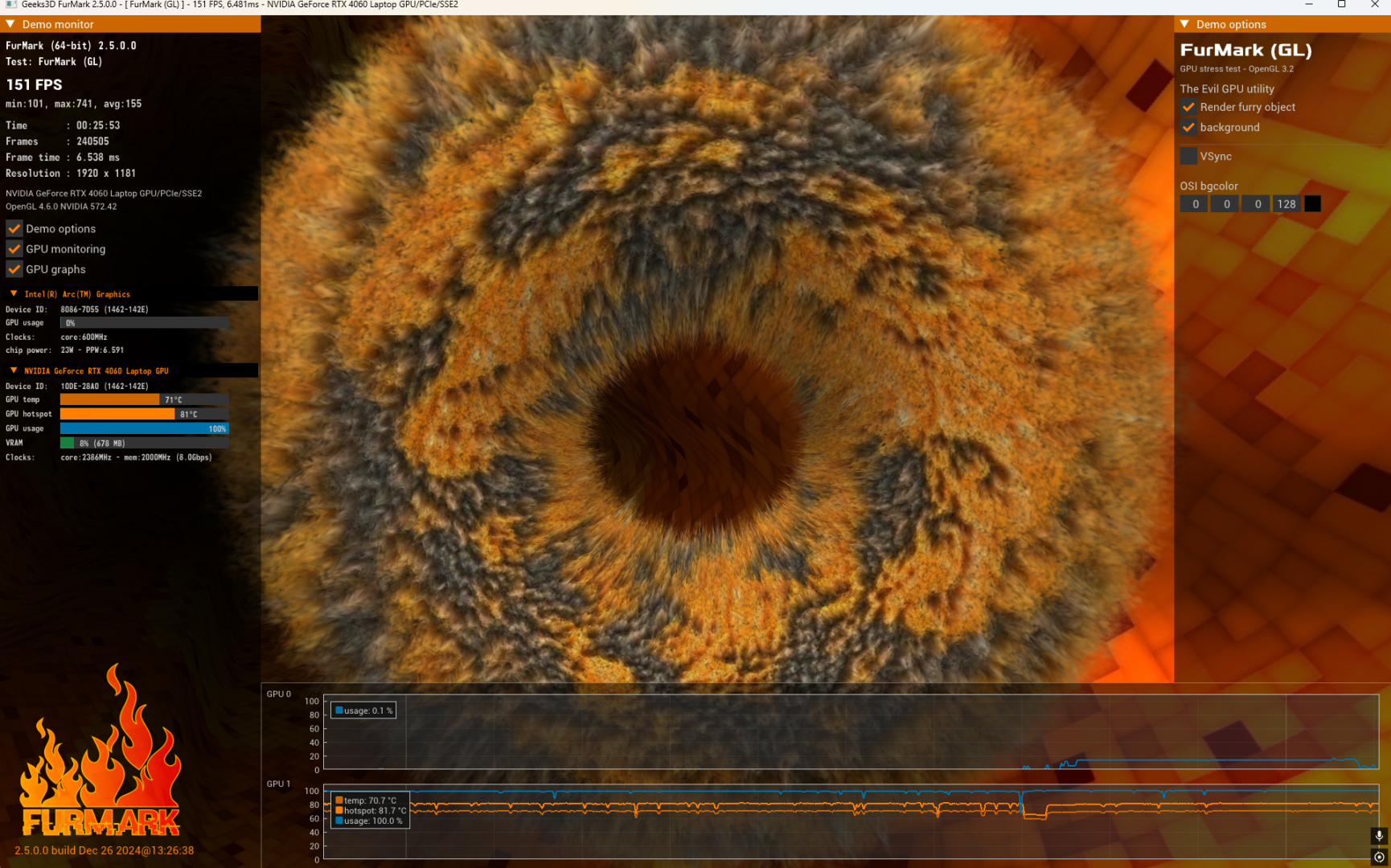Click the second OSI bgcolor value field
Image resolution: width=1391 pixels, height=868 pixels.
[x=1225, y=204]
